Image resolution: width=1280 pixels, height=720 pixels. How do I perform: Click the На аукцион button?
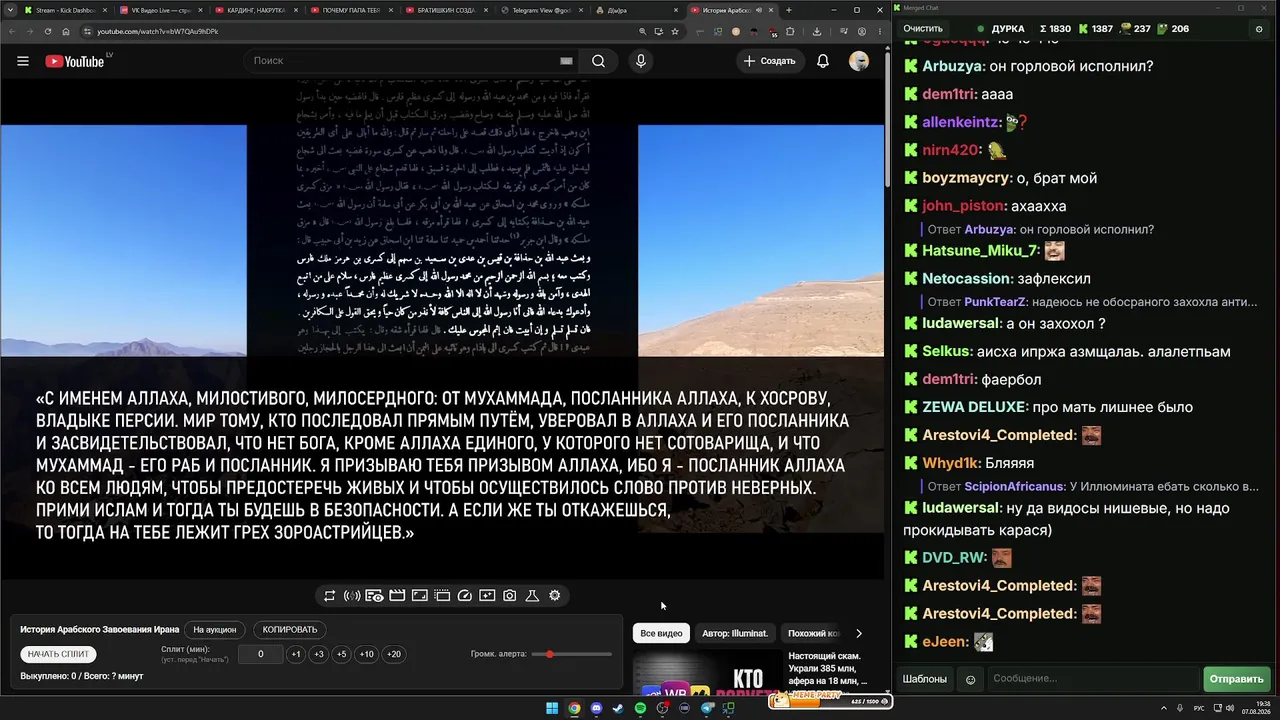(x=215, y=630)
